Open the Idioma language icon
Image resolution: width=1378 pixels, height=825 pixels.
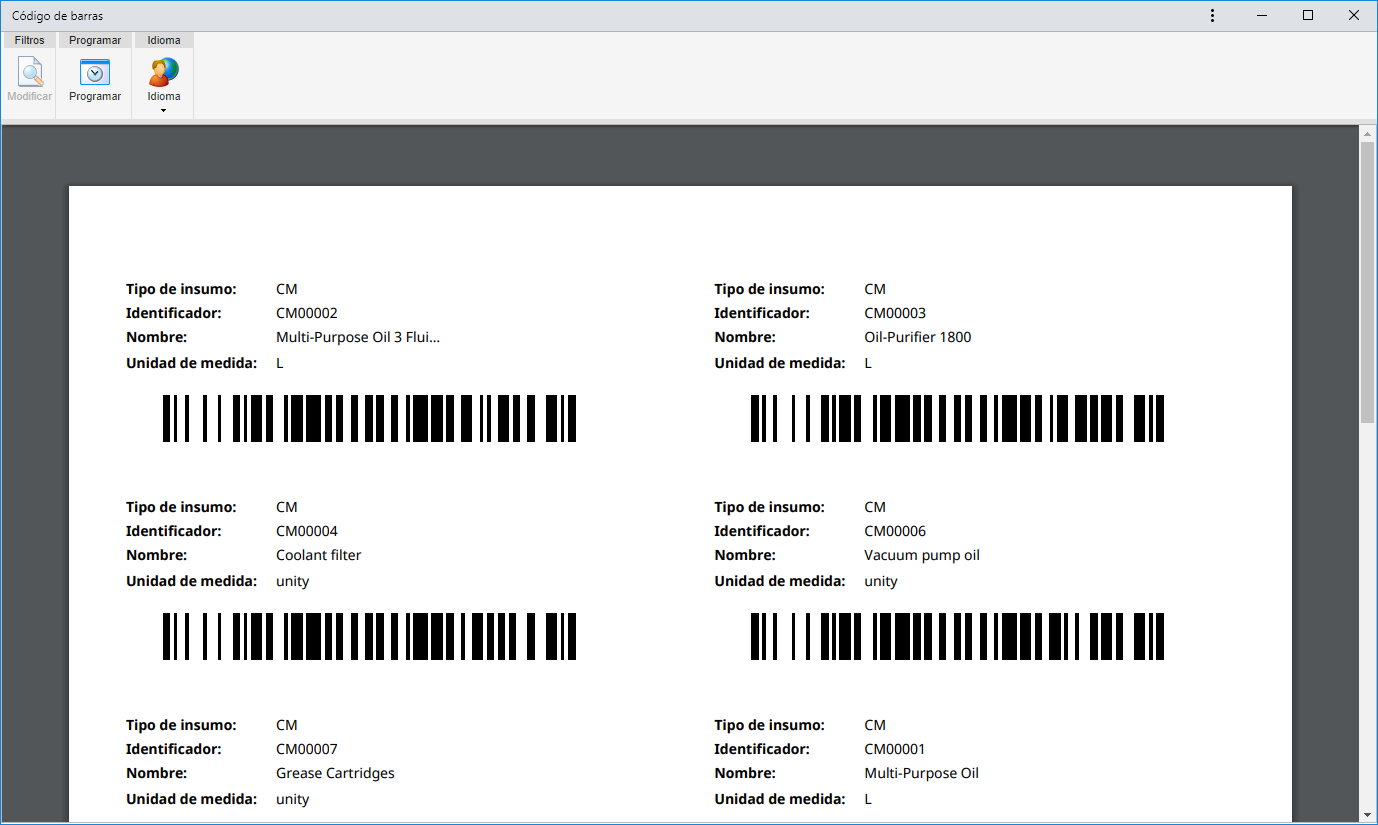coord(164,73)
